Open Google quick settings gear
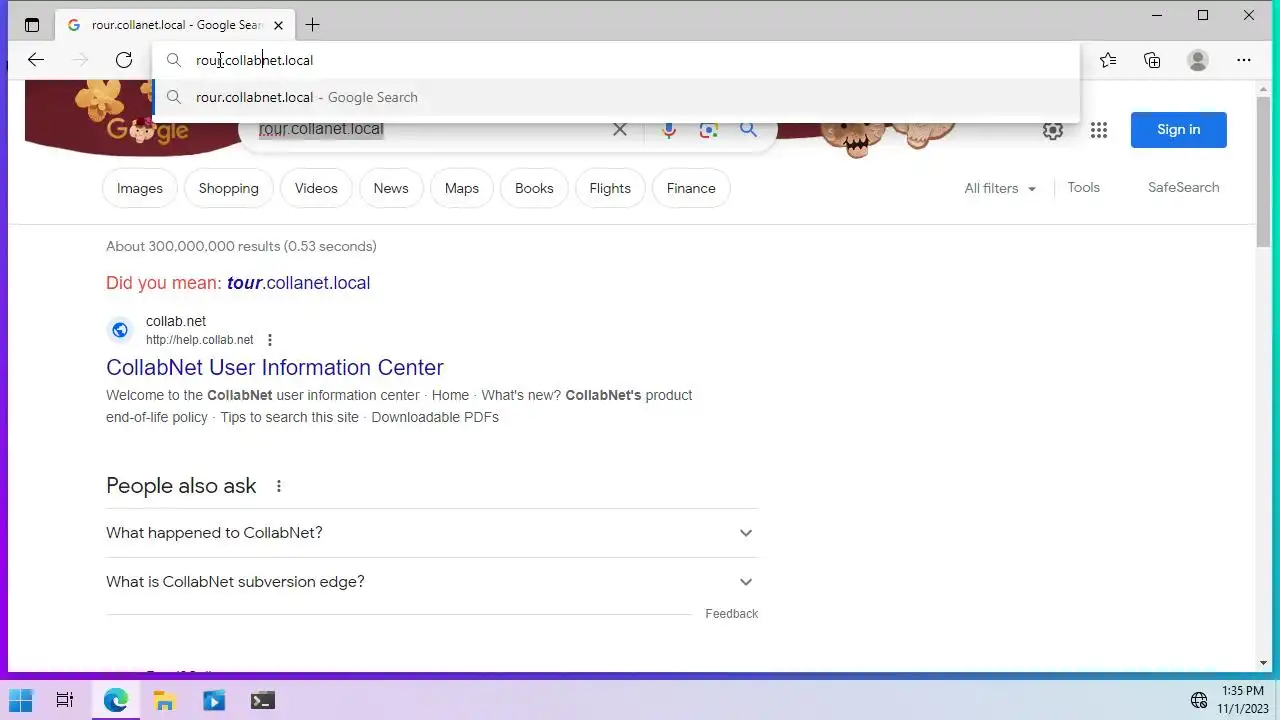 click(x=1053, y=130)
